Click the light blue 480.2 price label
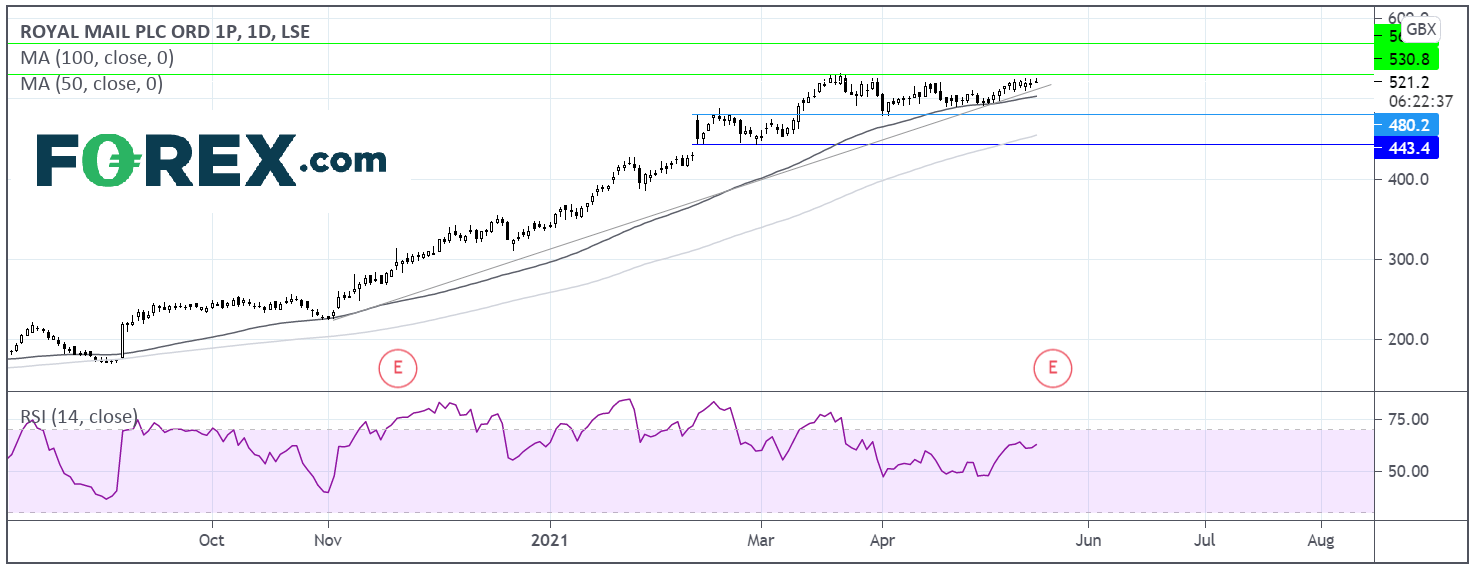1478x576 pixels. pos(1408,126)
